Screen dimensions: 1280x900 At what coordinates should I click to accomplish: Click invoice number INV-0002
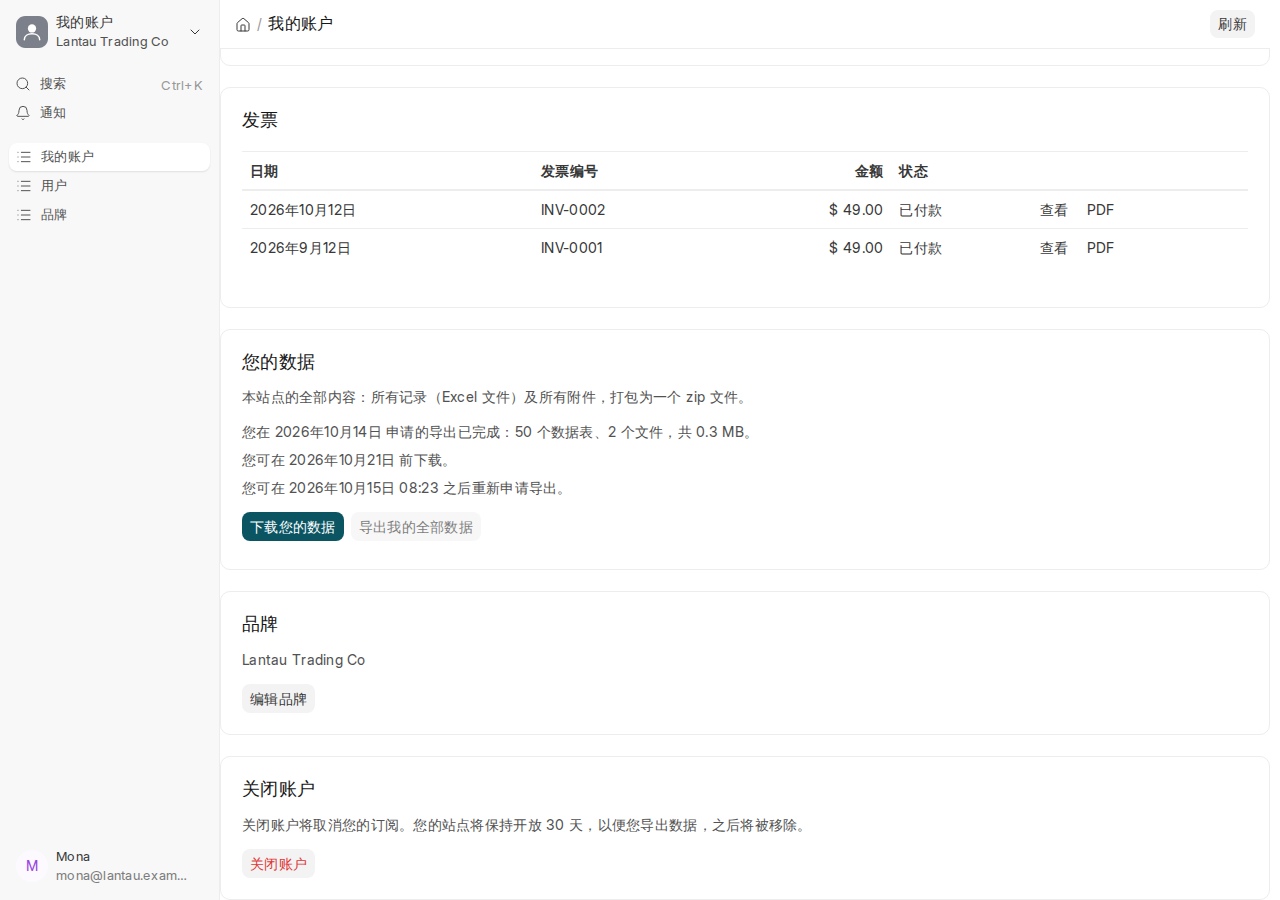pos(573,210)
